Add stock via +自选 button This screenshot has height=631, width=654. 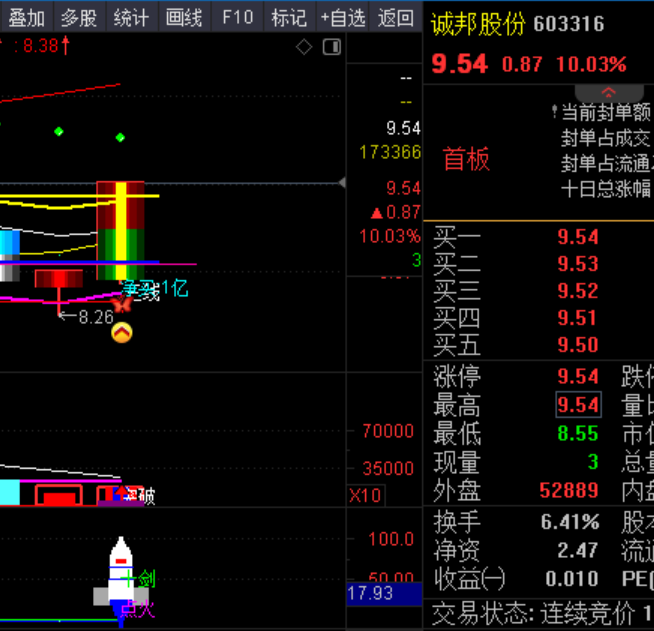click(343, 18)
